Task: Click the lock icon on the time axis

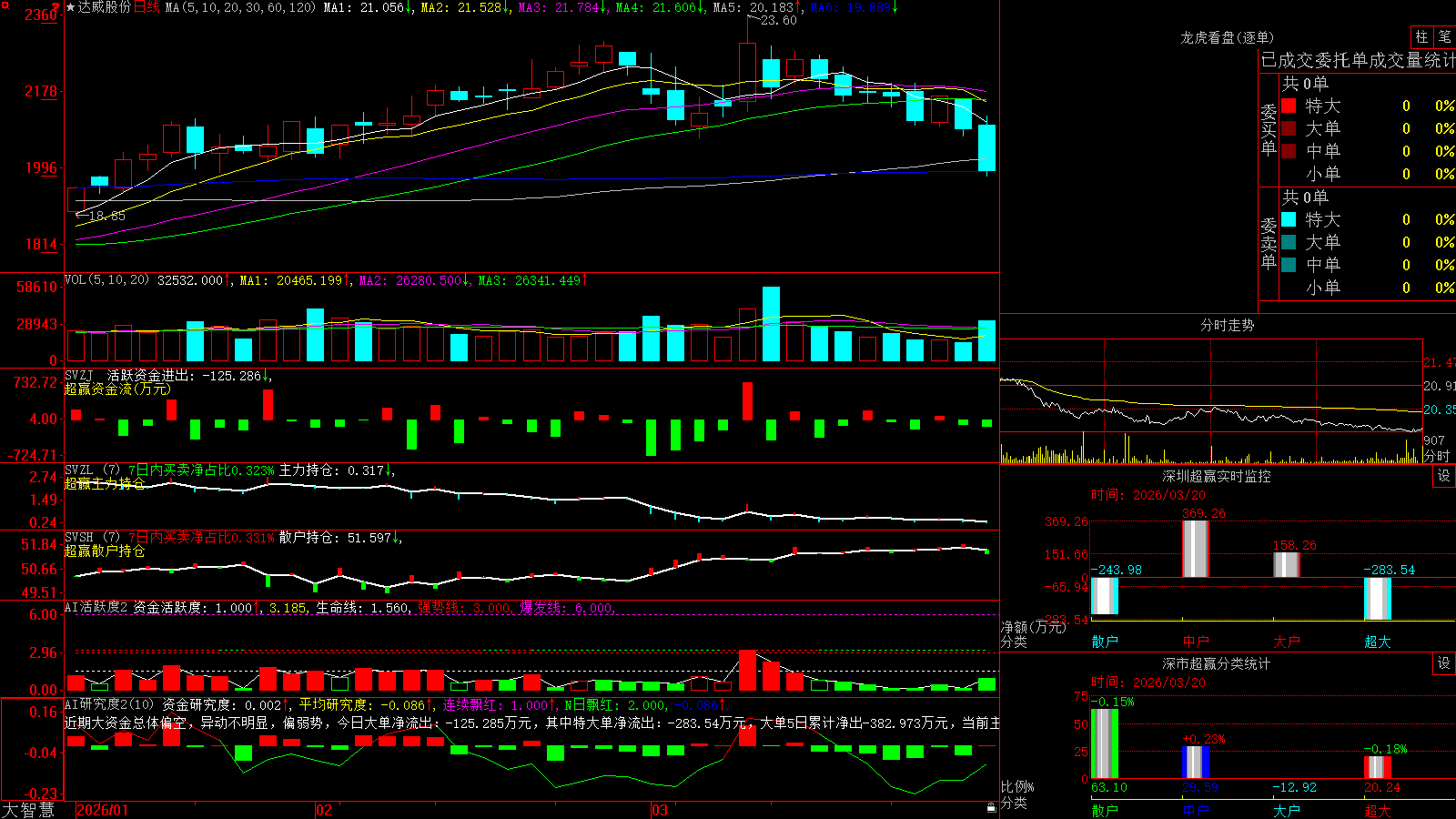Action: click(x=992, y=808)
